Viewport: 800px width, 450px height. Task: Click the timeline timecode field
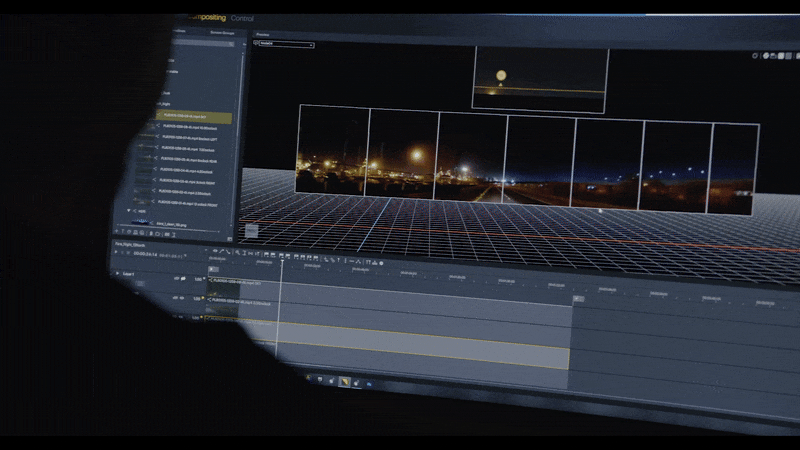[x=145, y=254]
